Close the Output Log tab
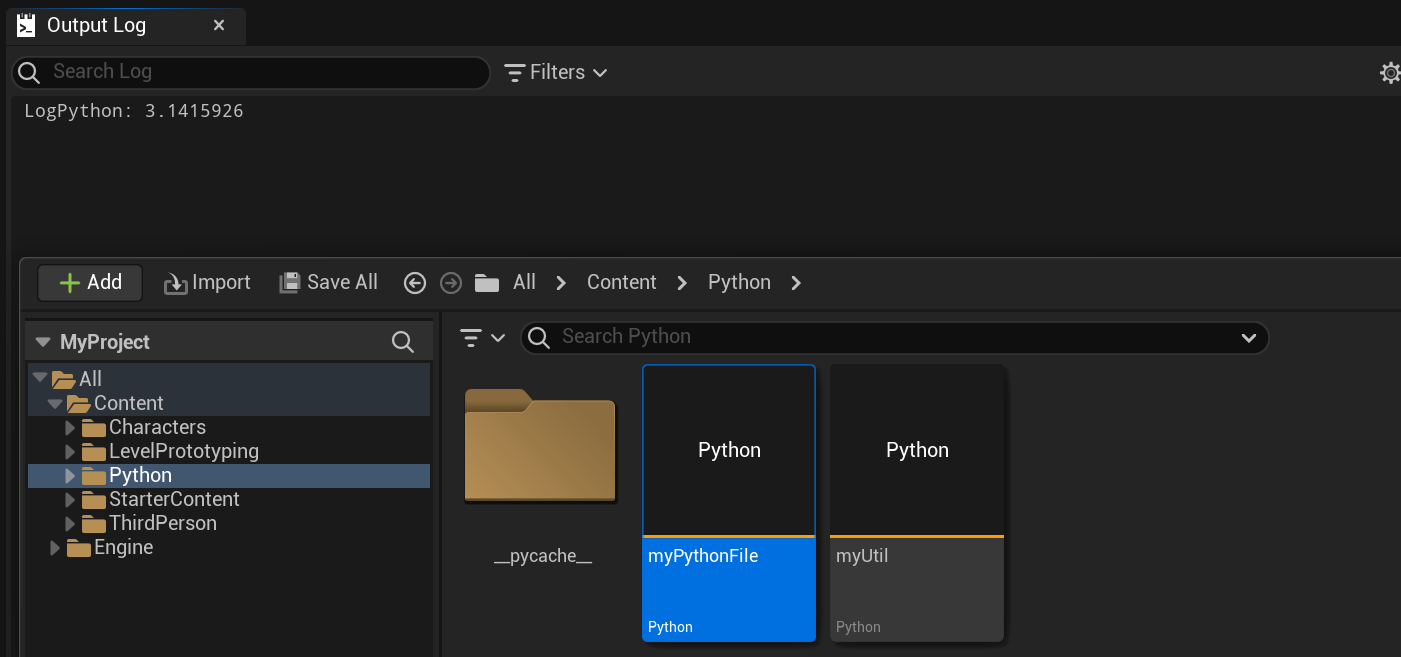Image resolution: width=1401 pixels, height=657 pixels. point(219,25)
